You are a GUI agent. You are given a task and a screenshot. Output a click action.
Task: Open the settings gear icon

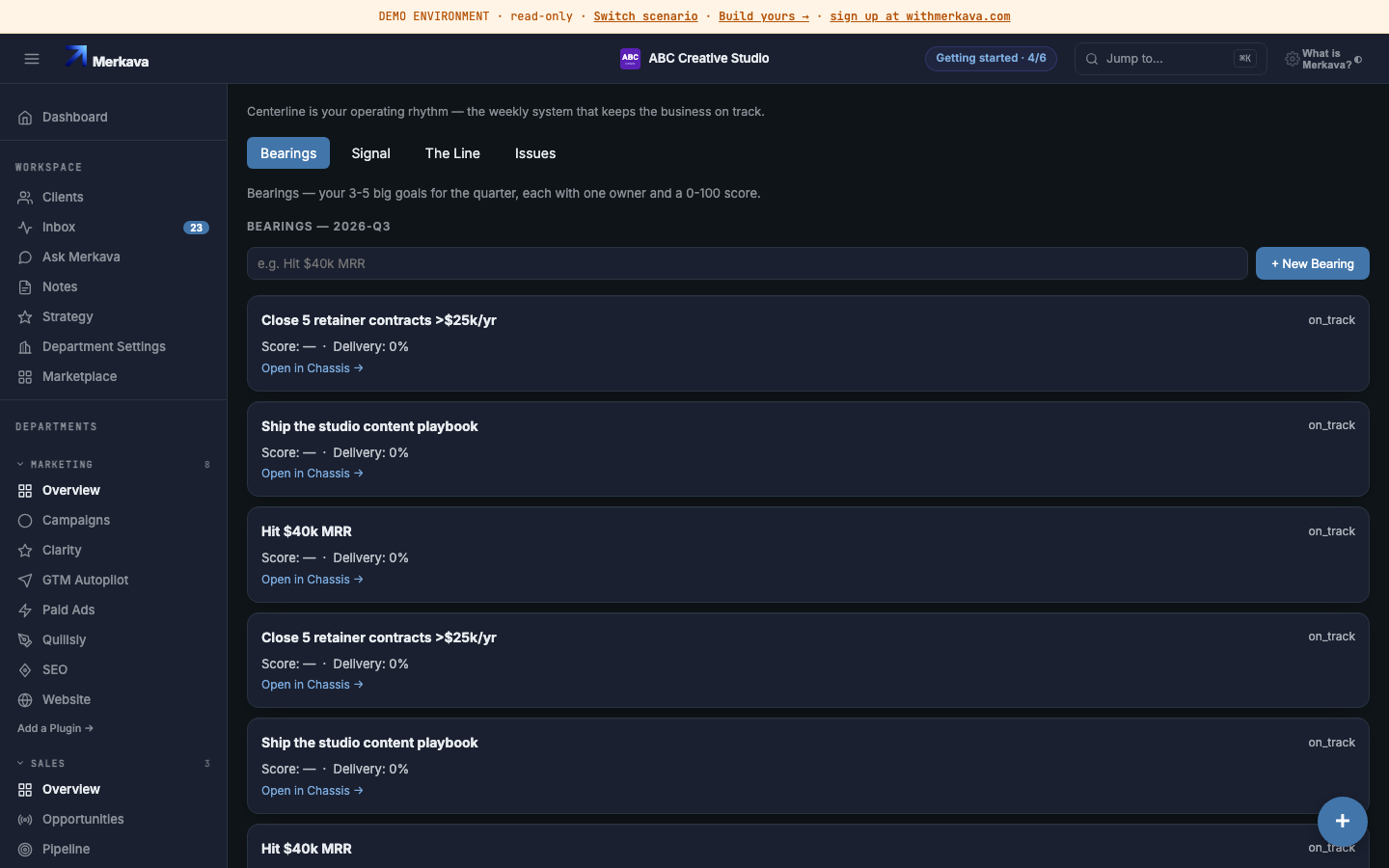[1292, 60]
